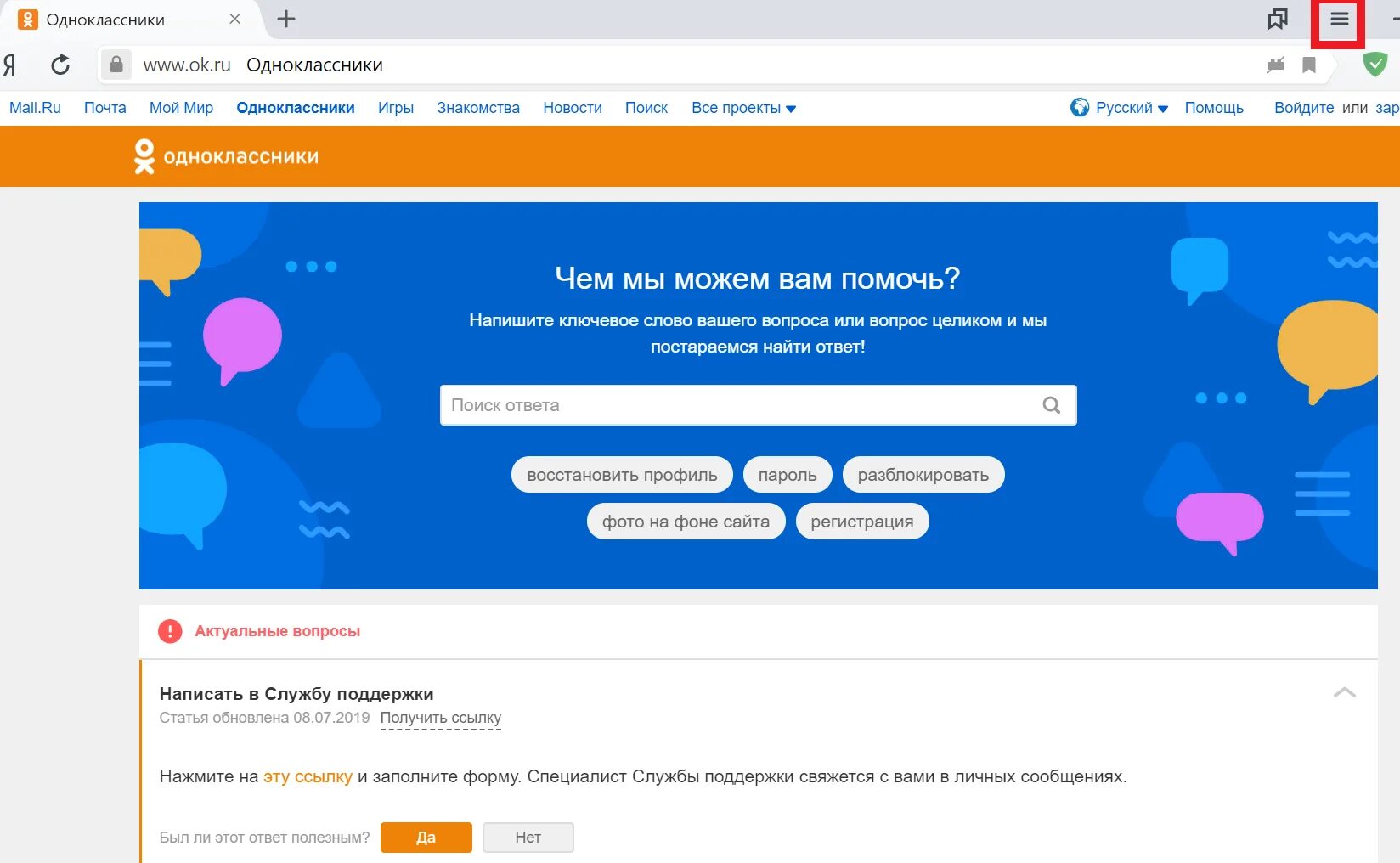
Task: Open the bookmarks collections icon in the title bar
Action: click(1277, 19)
